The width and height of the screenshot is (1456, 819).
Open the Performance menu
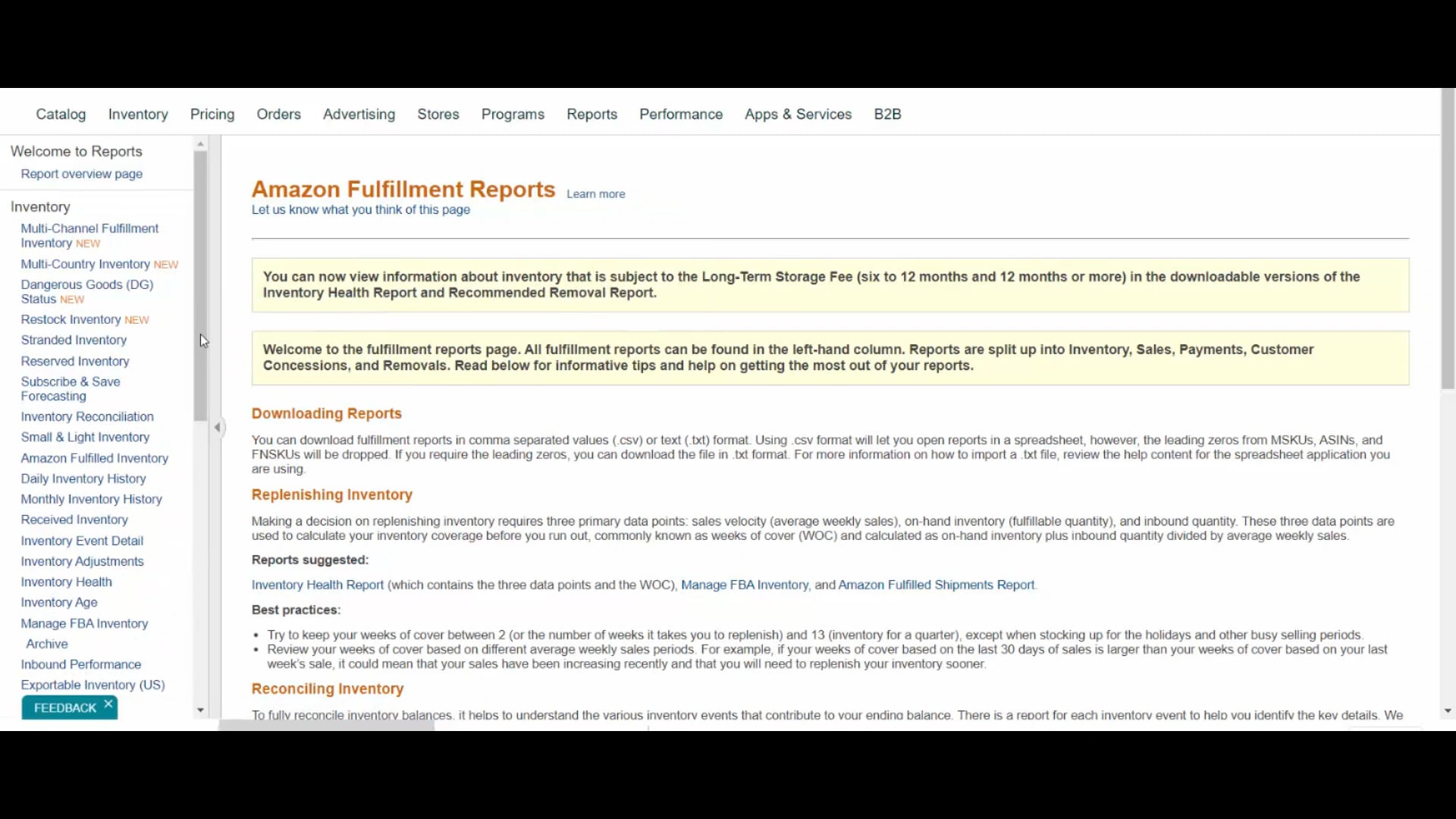point(681,115)
